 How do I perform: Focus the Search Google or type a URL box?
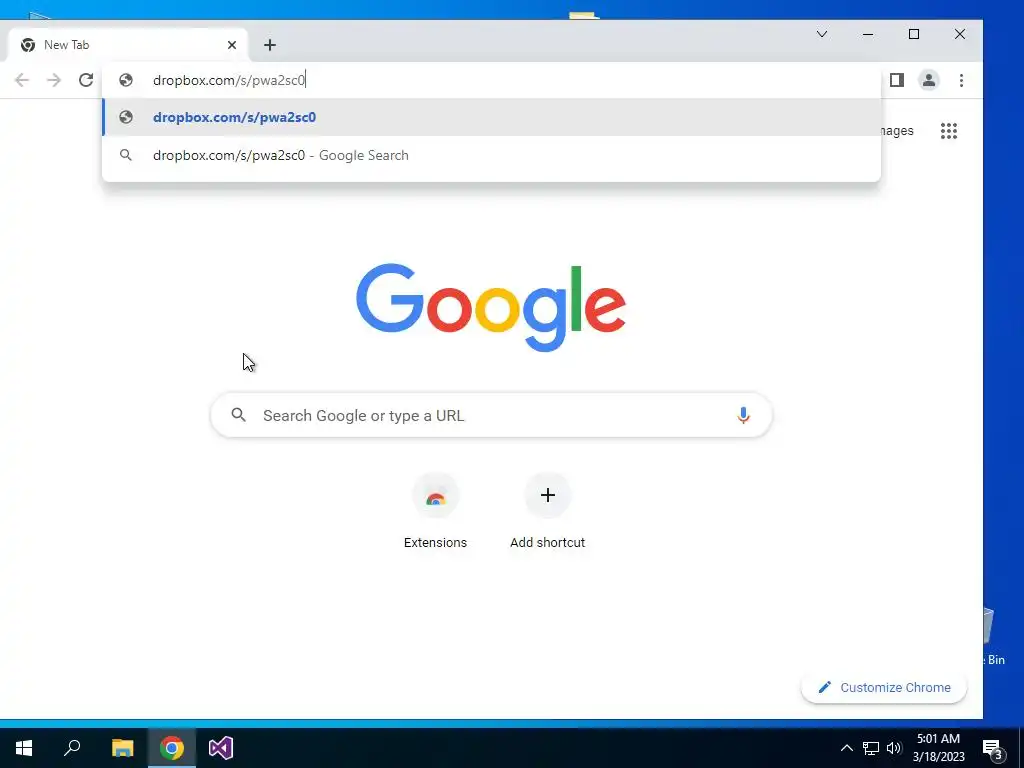491,415
